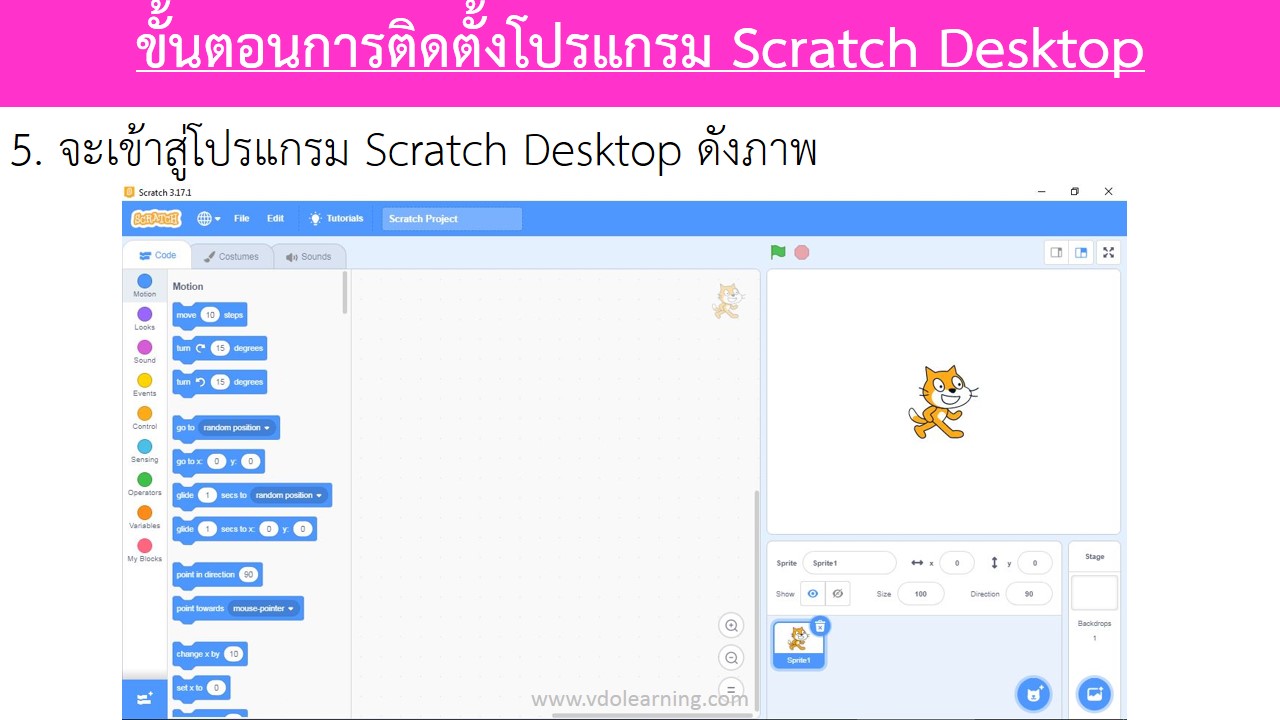Select the Looks block category
Viewport: 1280px width, 720px height.
click(145, 317)
